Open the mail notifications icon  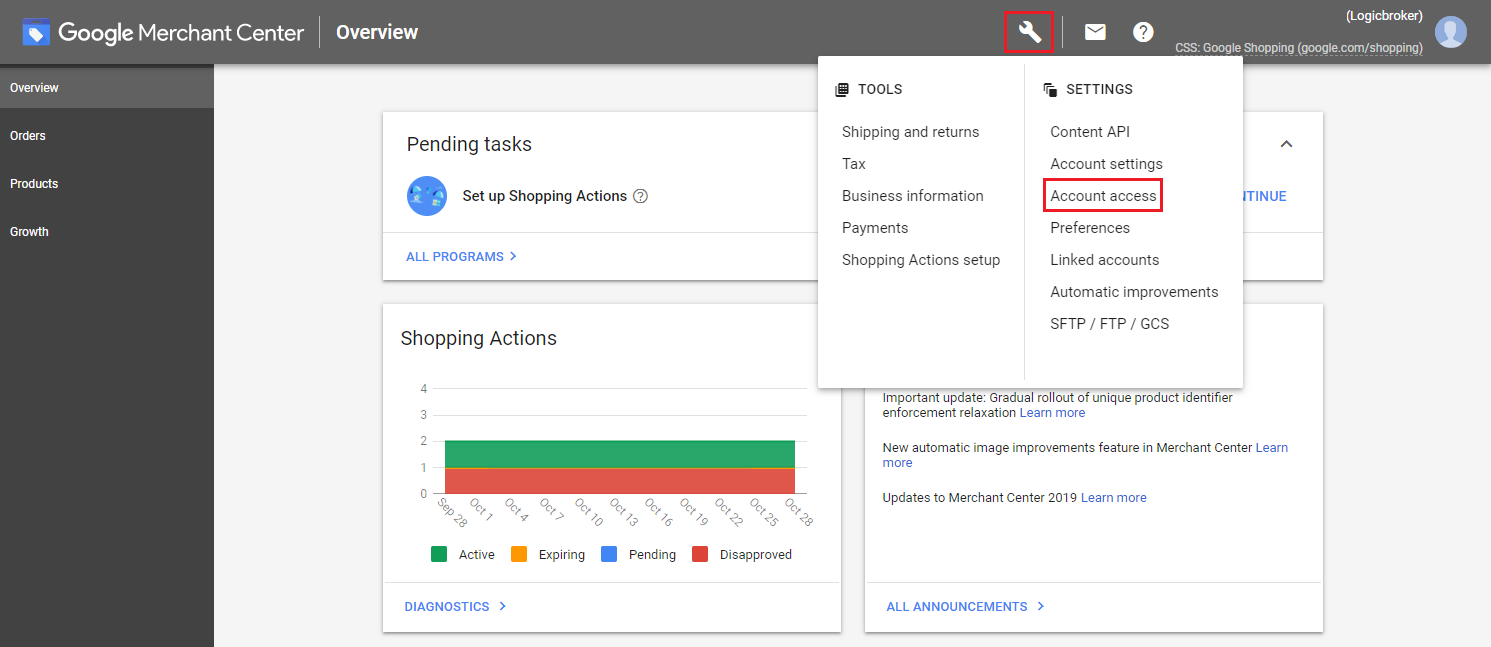click(x=1095, y=32)
